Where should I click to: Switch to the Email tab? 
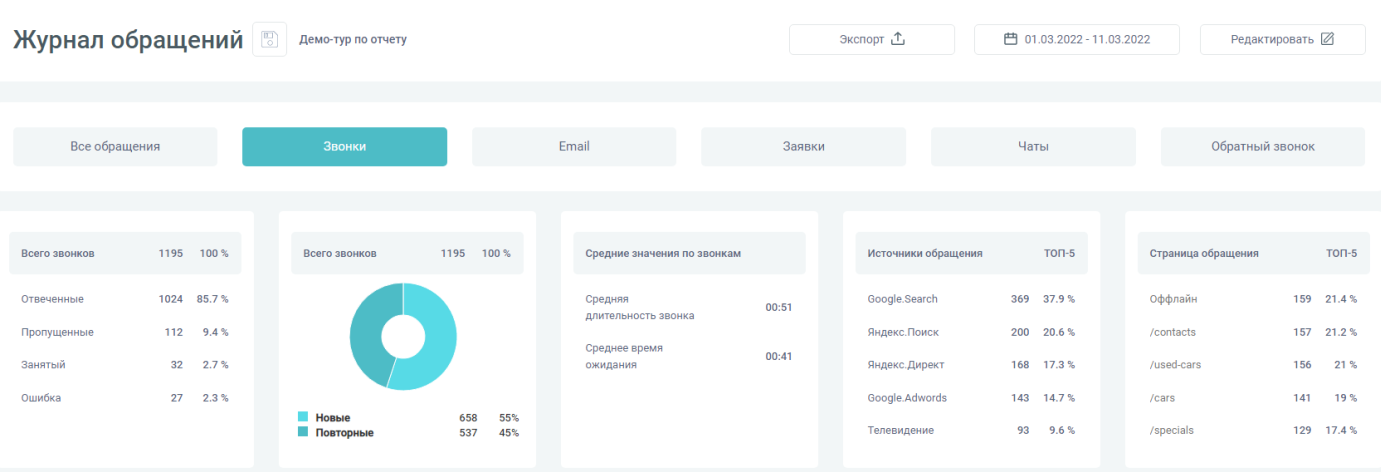pos(574,146)
